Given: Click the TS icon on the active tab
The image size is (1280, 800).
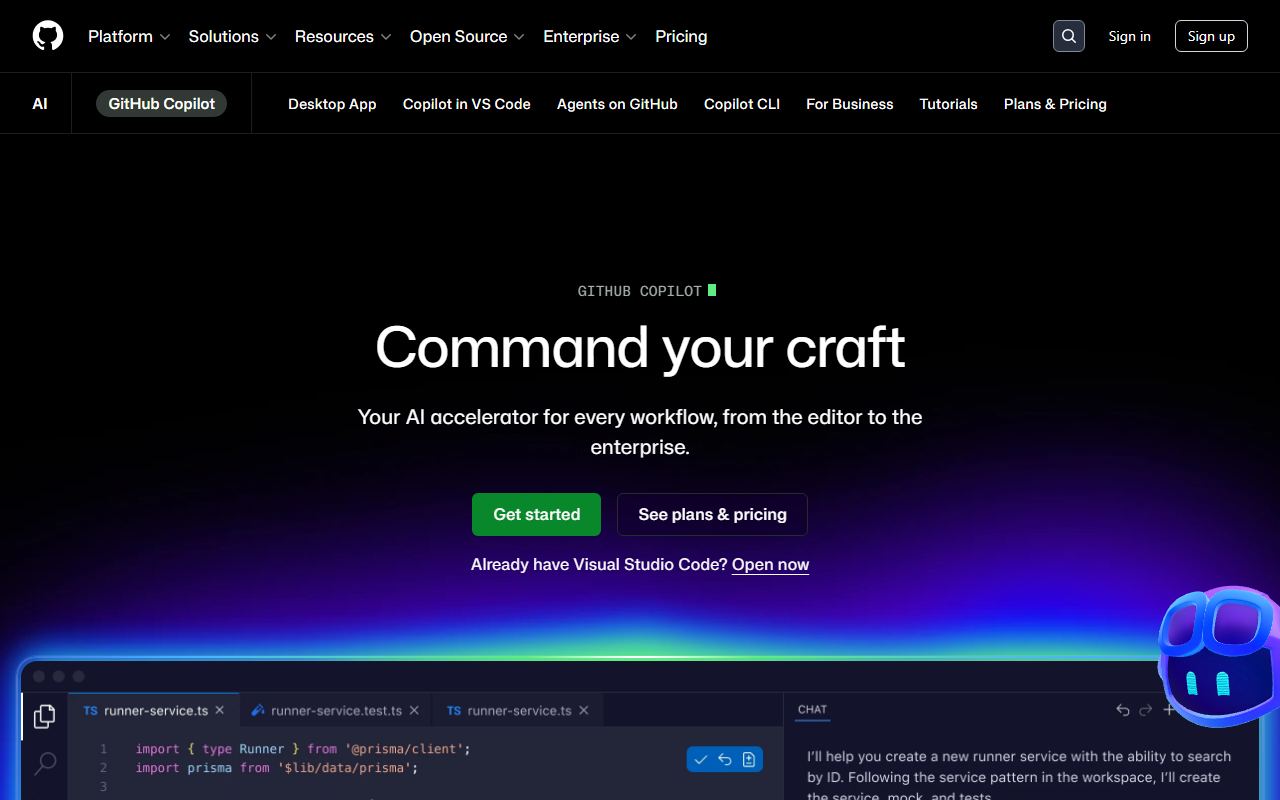Looking at the screenshot, I should click(91, 711).
